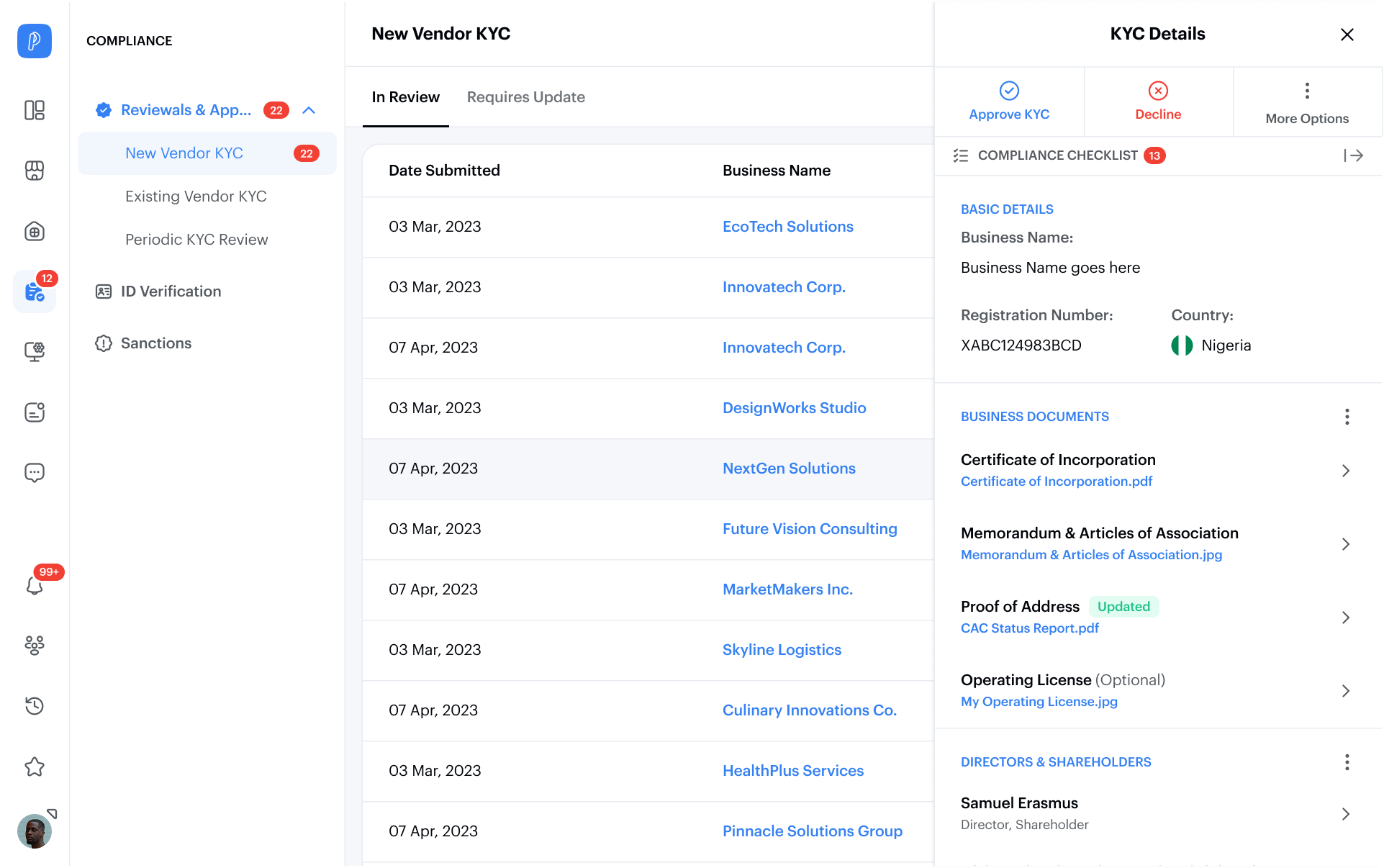Screen dimensions: 1384x868
Task: Open EcoTech Solutions business link
Action: pos(787,227)
